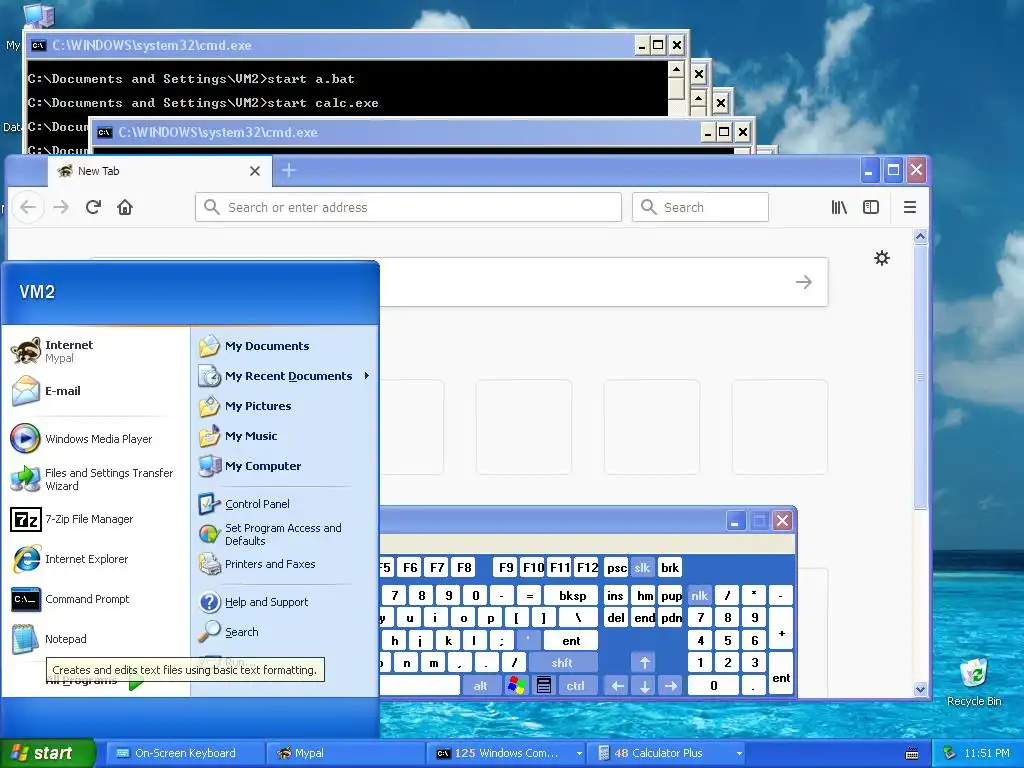Click the Mypal browser reload button

(x=93, y=207)
